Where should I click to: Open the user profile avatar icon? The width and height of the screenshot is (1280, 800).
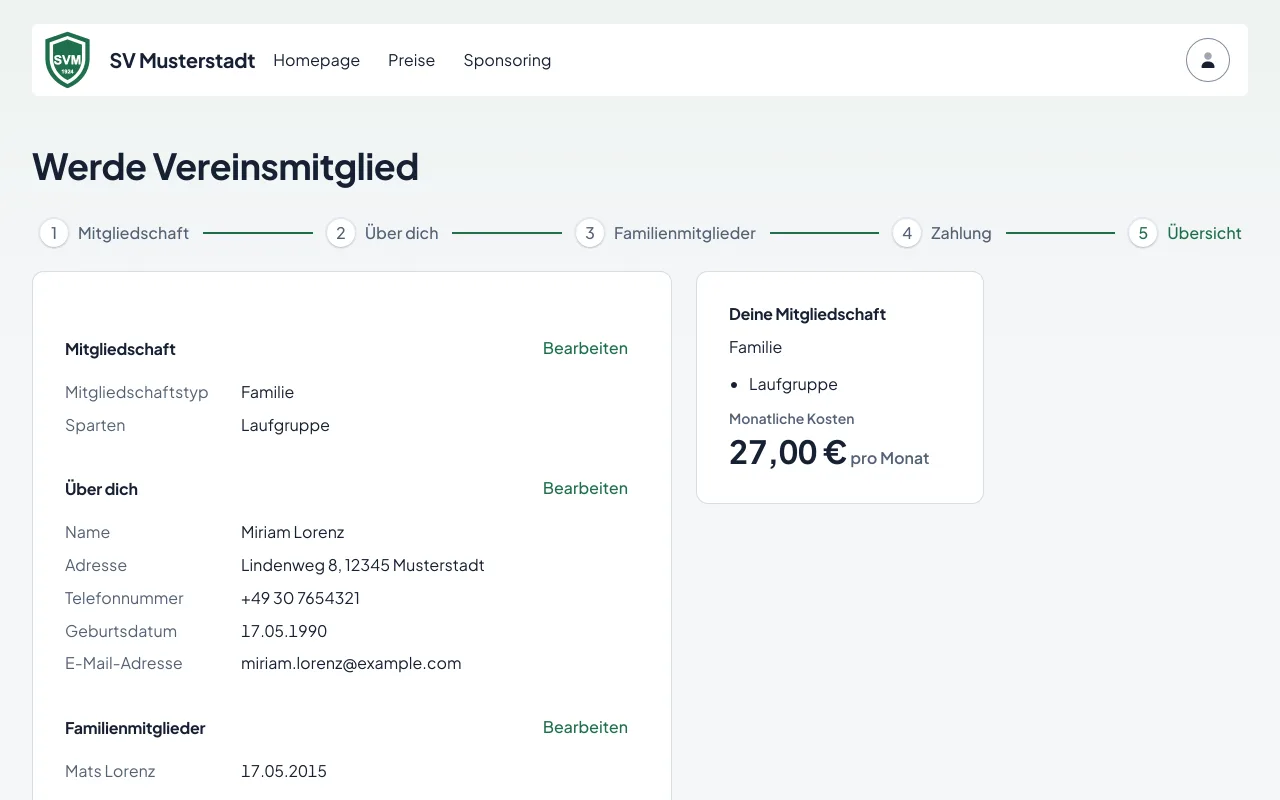pyautogui.click(x=1208, y=60)
